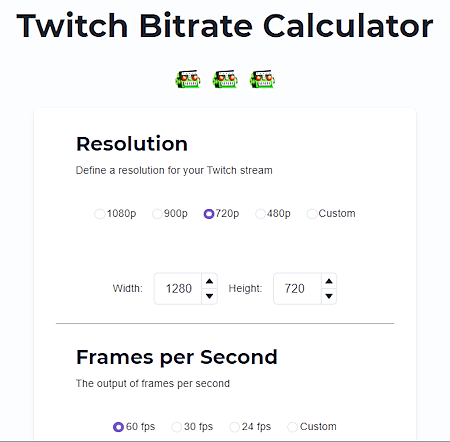The height and width of the screenshot is (442, 450).
Task: Choose the 720p resolution radio button
Action: pos(209,214)
